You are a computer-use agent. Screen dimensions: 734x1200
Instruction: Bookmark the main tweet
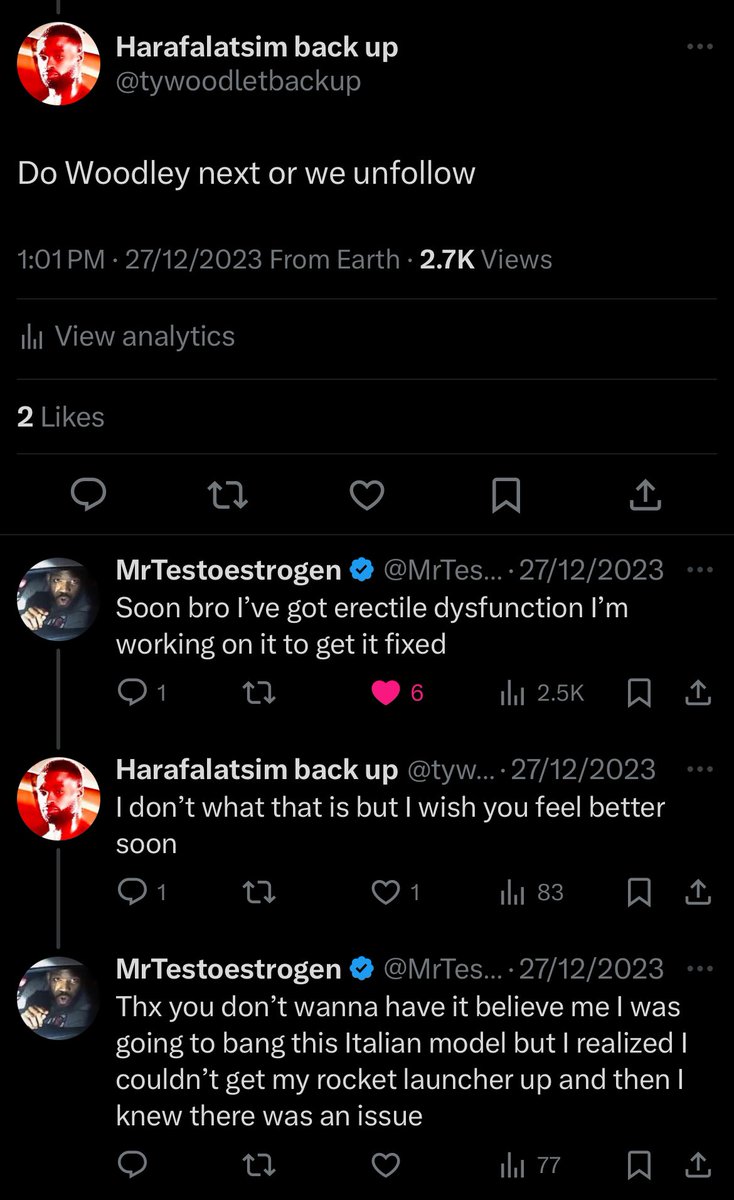point(506,494)
